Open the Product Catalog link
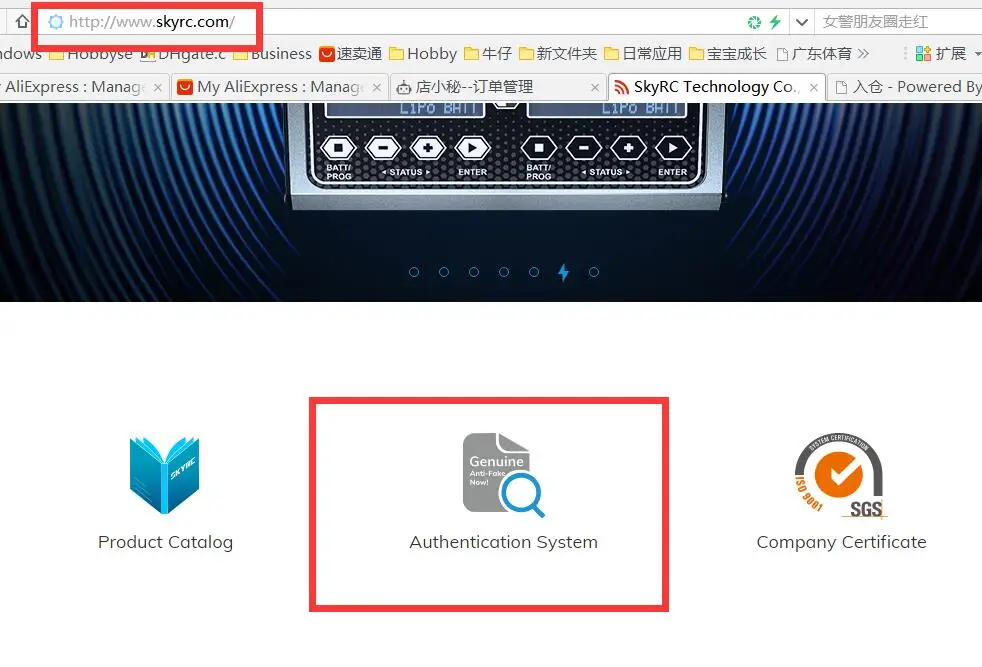Image resolution: width=982 pixels, height=667 pixels. tap(165, 542)
